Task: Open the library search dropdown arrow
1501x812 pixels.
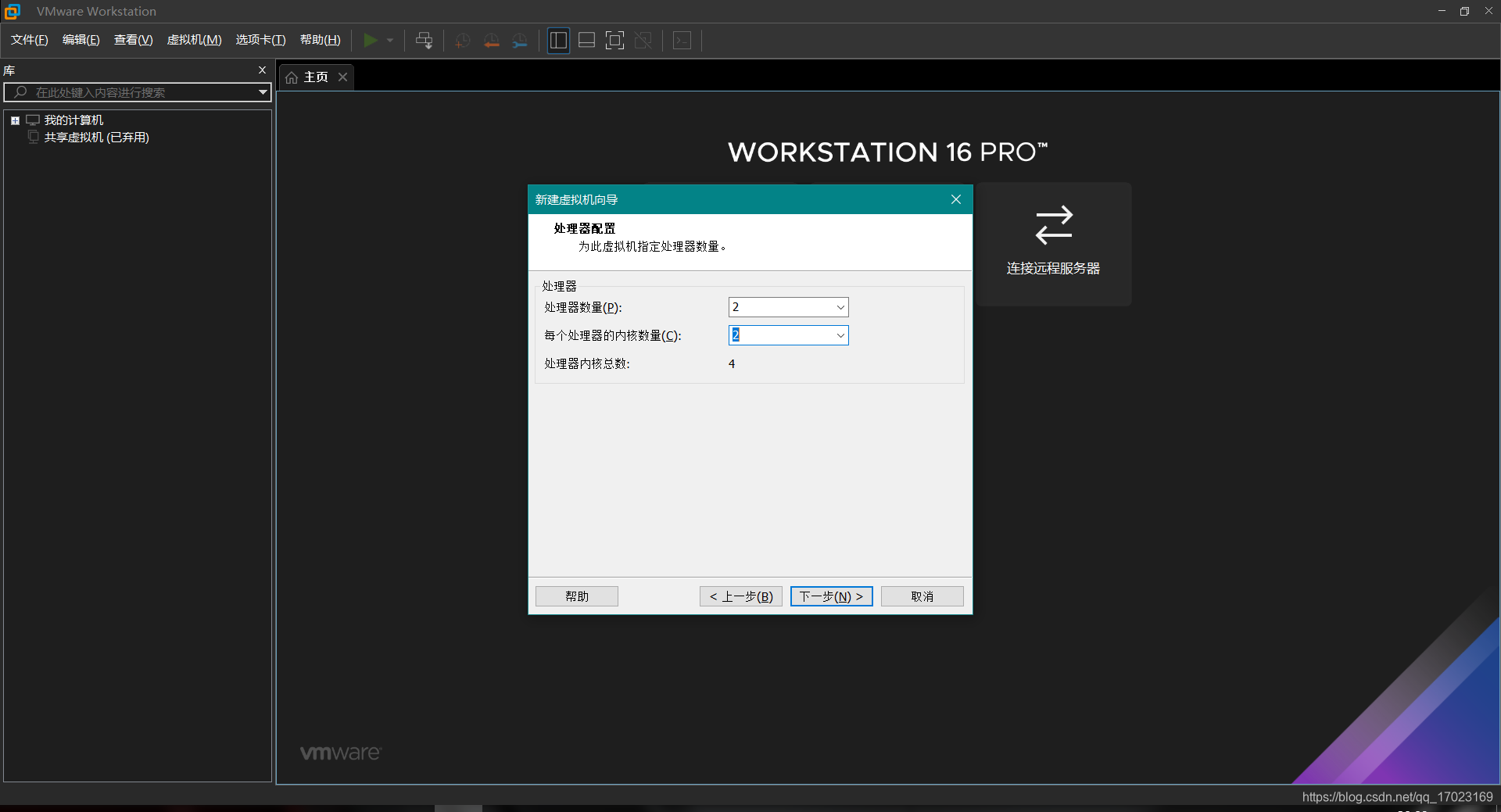Action: [x=263, y=92]
